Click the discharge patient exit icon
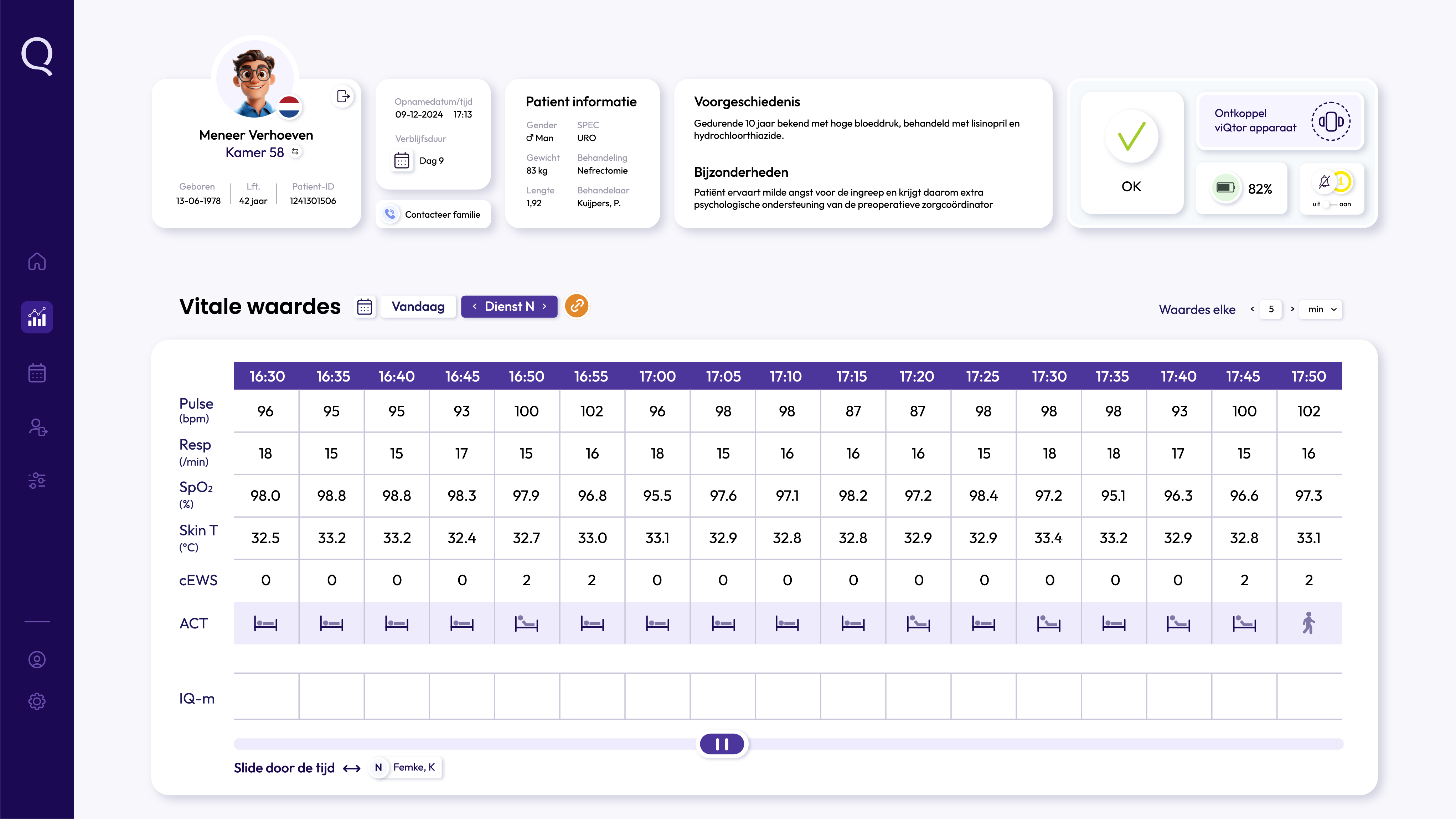 coord(343,96)
